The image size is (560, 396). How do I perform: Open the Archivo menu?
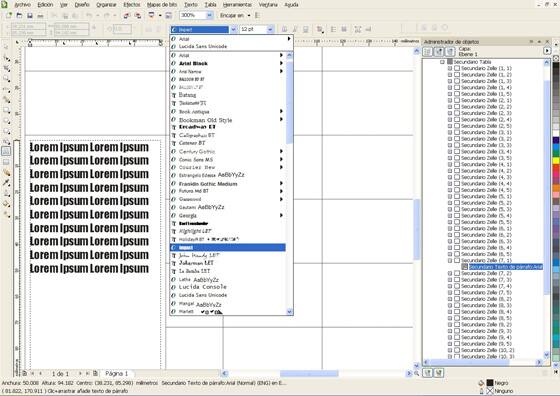point(22,5)
